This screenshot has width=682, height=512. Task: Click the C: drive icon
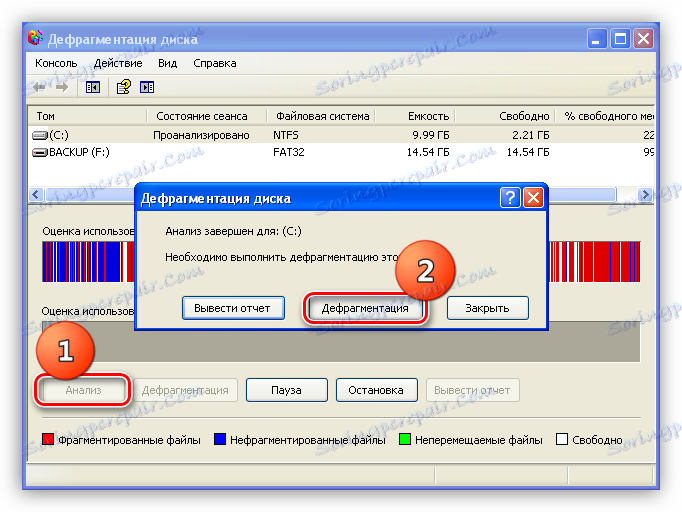40,136
